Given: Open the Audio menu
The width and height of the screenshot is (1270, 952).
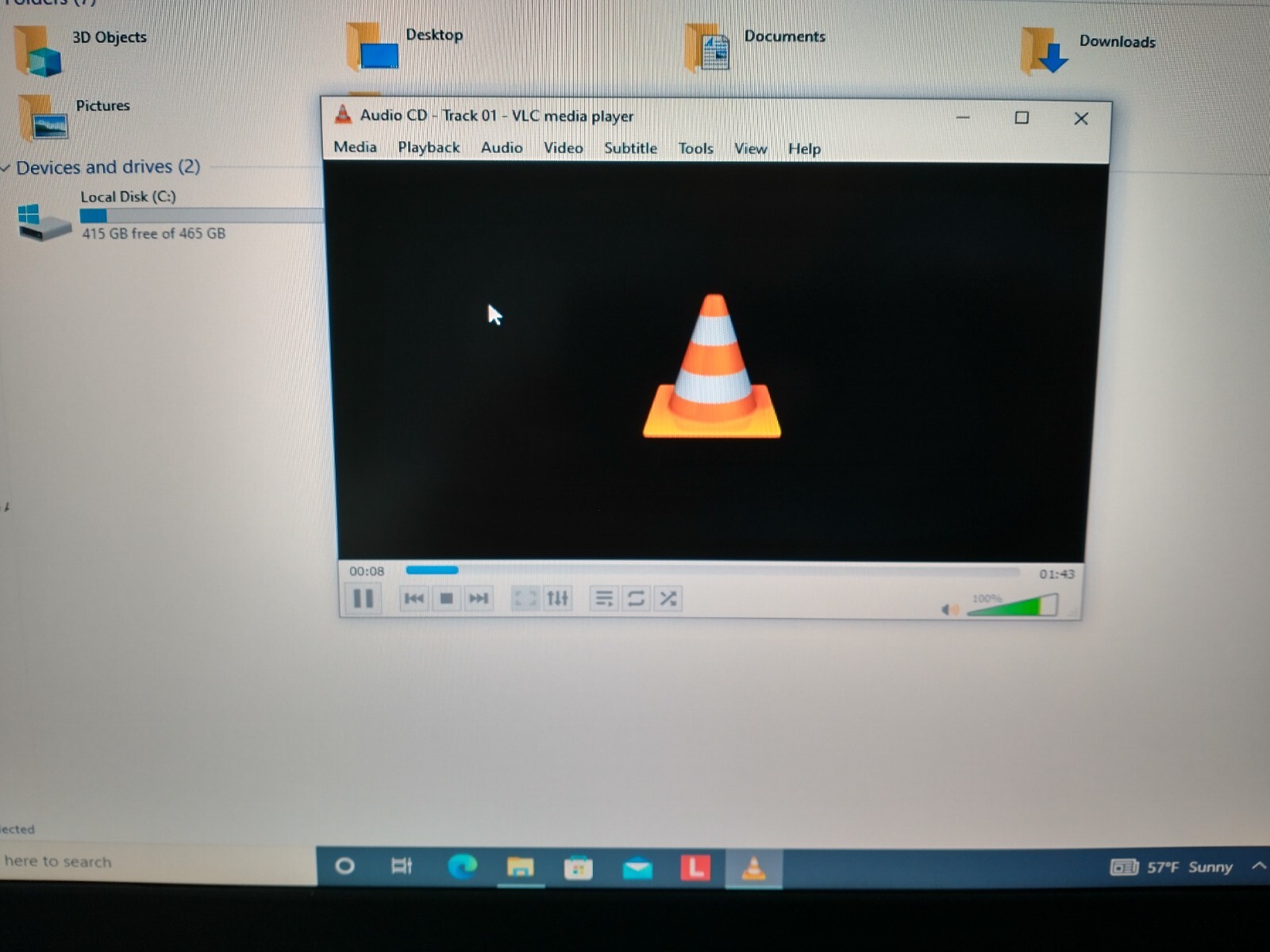Looking at the screenshot, I should click(502, 148).
